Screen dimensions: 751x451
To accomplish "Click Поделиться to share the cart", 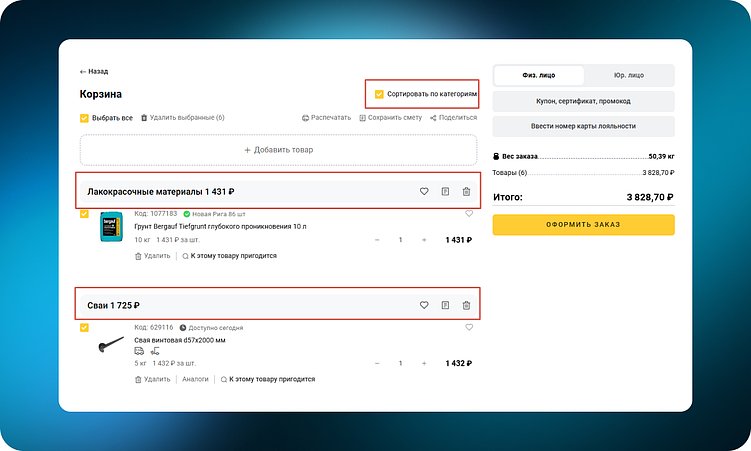I will point(453,118).
